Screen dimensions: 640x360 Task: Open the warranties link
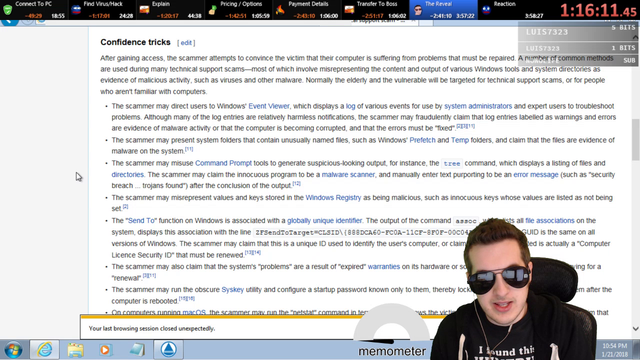tap(384, 267)
